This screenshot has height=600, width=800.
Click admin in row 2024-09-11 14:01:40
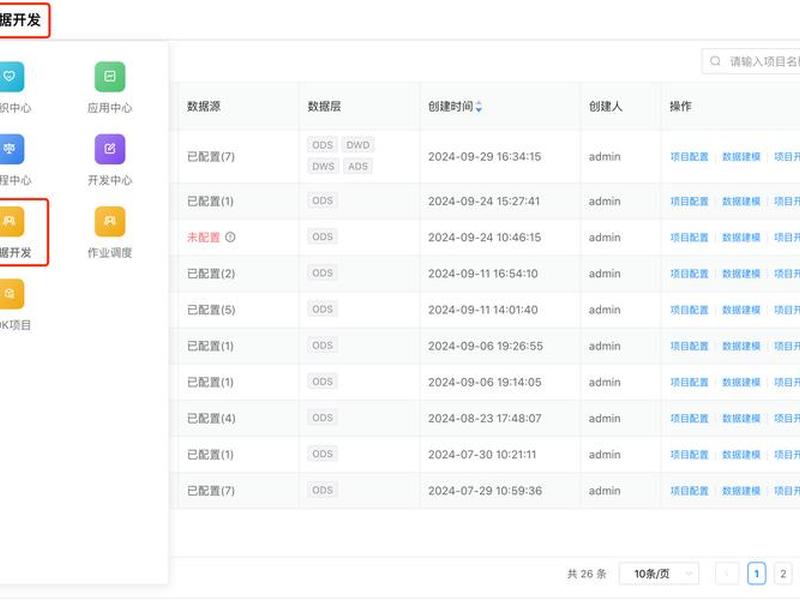(605, 310)
